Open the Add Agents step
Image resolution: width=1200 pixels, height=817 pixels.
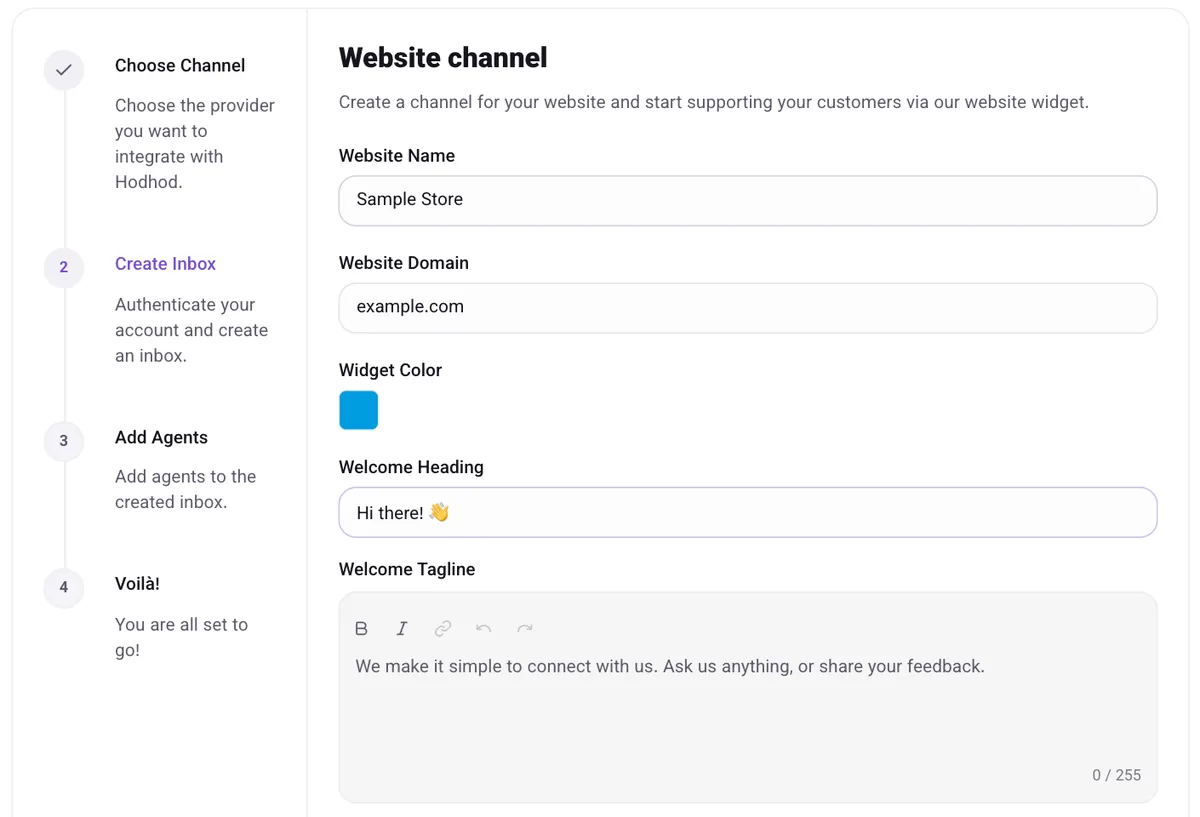[x=161, y=438]
